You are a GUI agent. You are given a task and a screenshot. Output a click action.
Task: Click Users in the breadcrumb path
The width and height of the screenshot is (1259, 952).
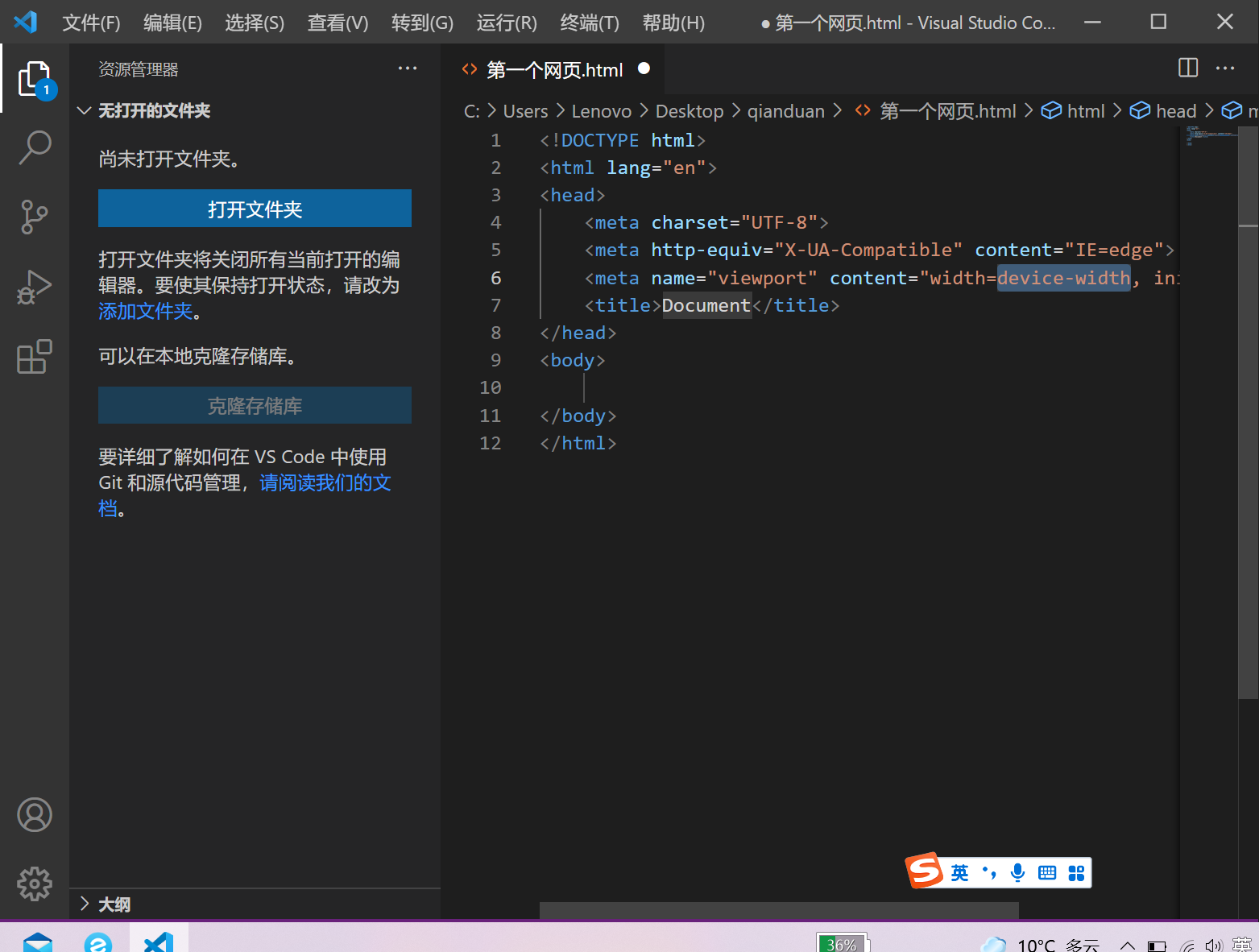525,111
